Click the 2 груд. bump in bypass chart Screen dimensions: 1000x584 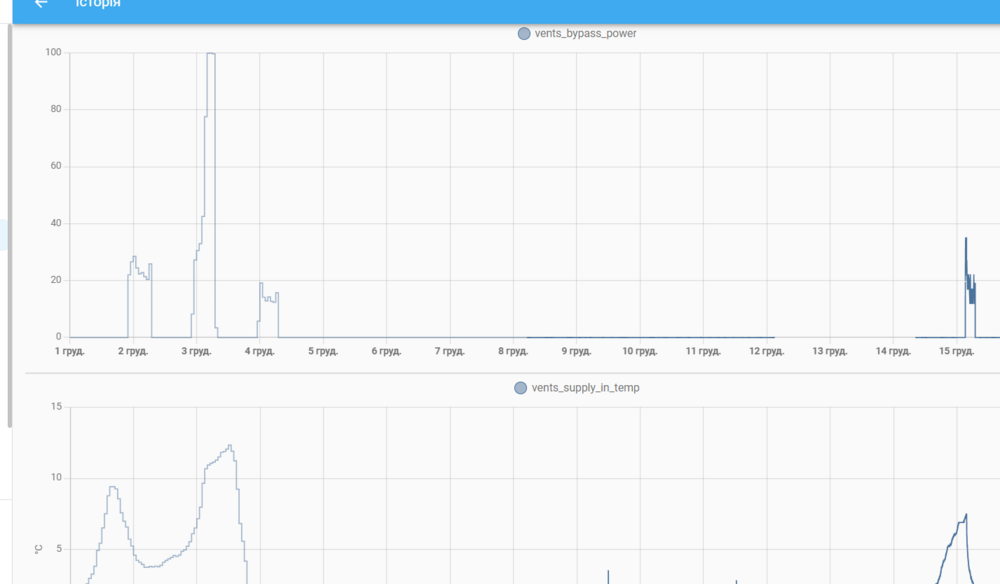pyautogui.click(x=140, y=296)
